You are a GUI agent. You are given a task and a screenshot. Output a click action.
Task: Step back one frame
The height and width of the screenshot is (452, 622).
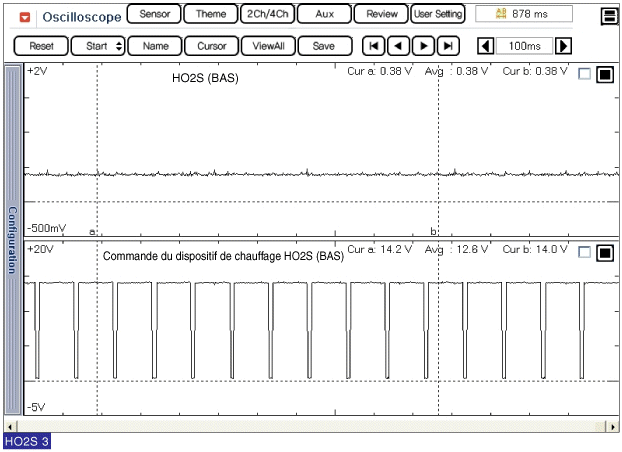398,46
